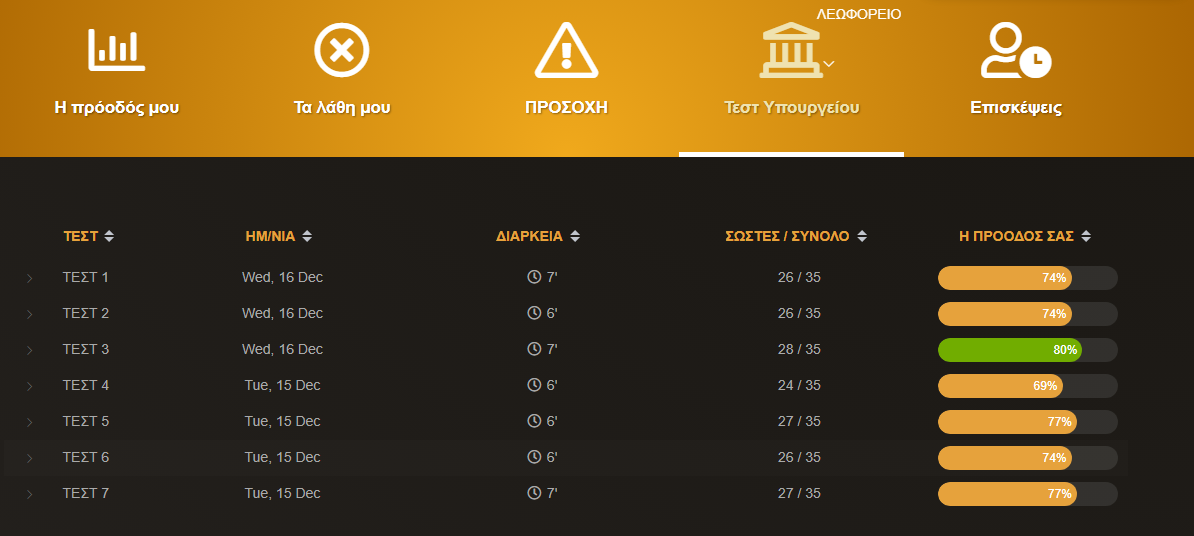Sort by ΔΙΑΡΚΕΙΑ column header
This screenshot has width=1194, height=536.
click(529, 237)
